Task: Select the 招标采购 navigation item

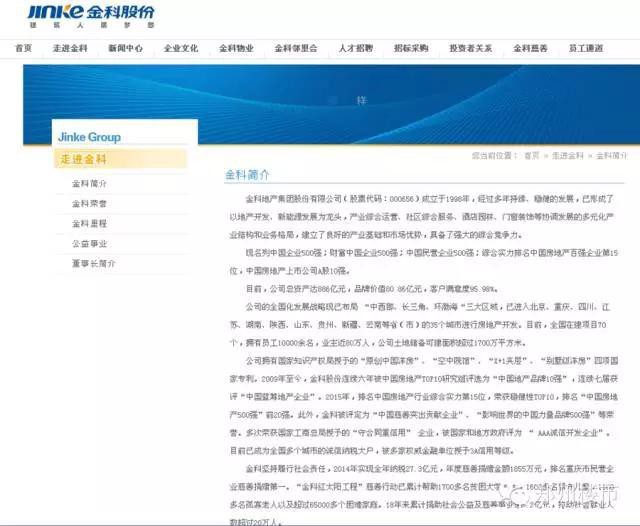Action: tap(411, 48)
